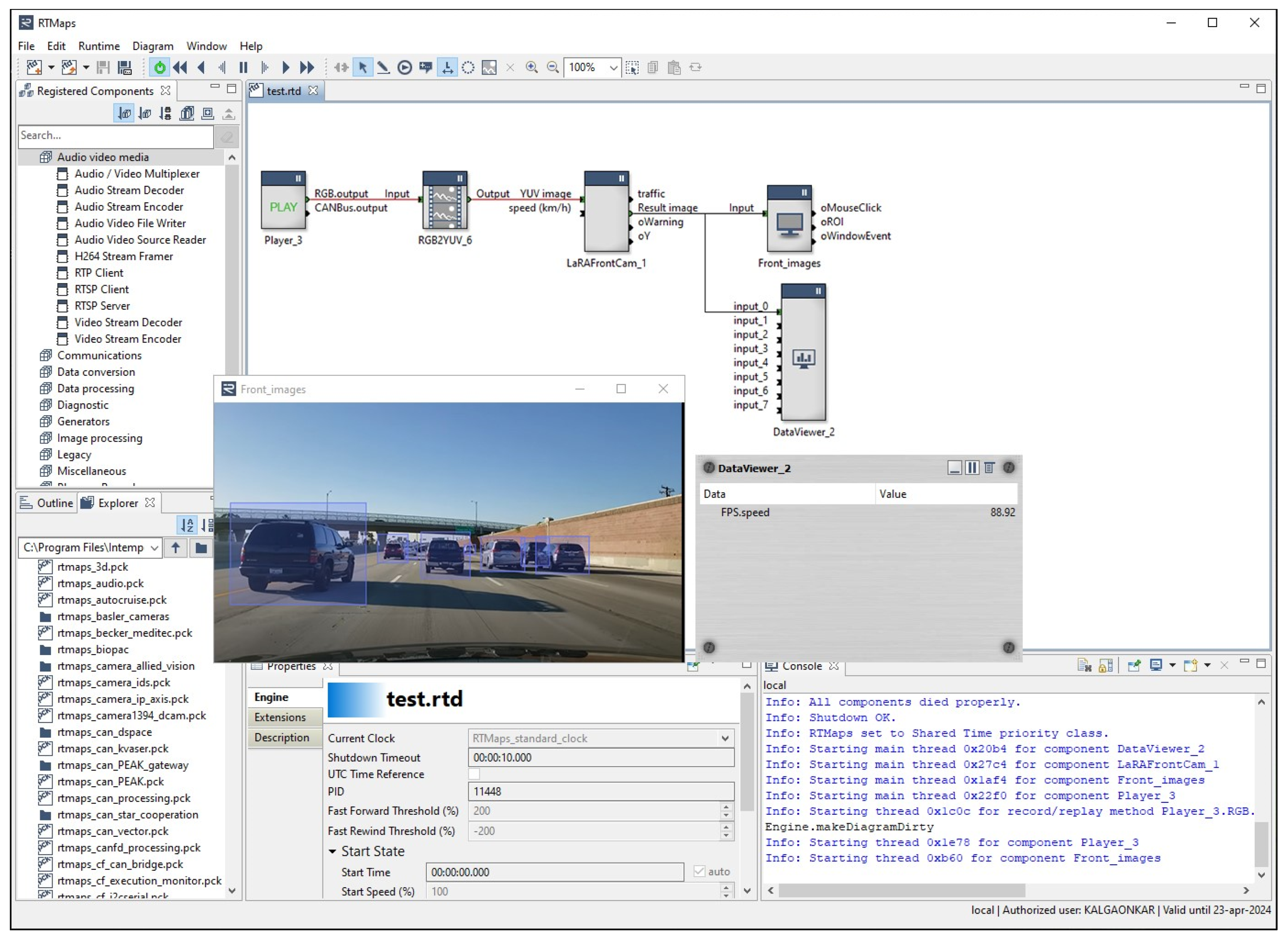1288x941 pixels.
Task: Toggle alphabetical sort in Explorer panel
Action: (187, 525)
